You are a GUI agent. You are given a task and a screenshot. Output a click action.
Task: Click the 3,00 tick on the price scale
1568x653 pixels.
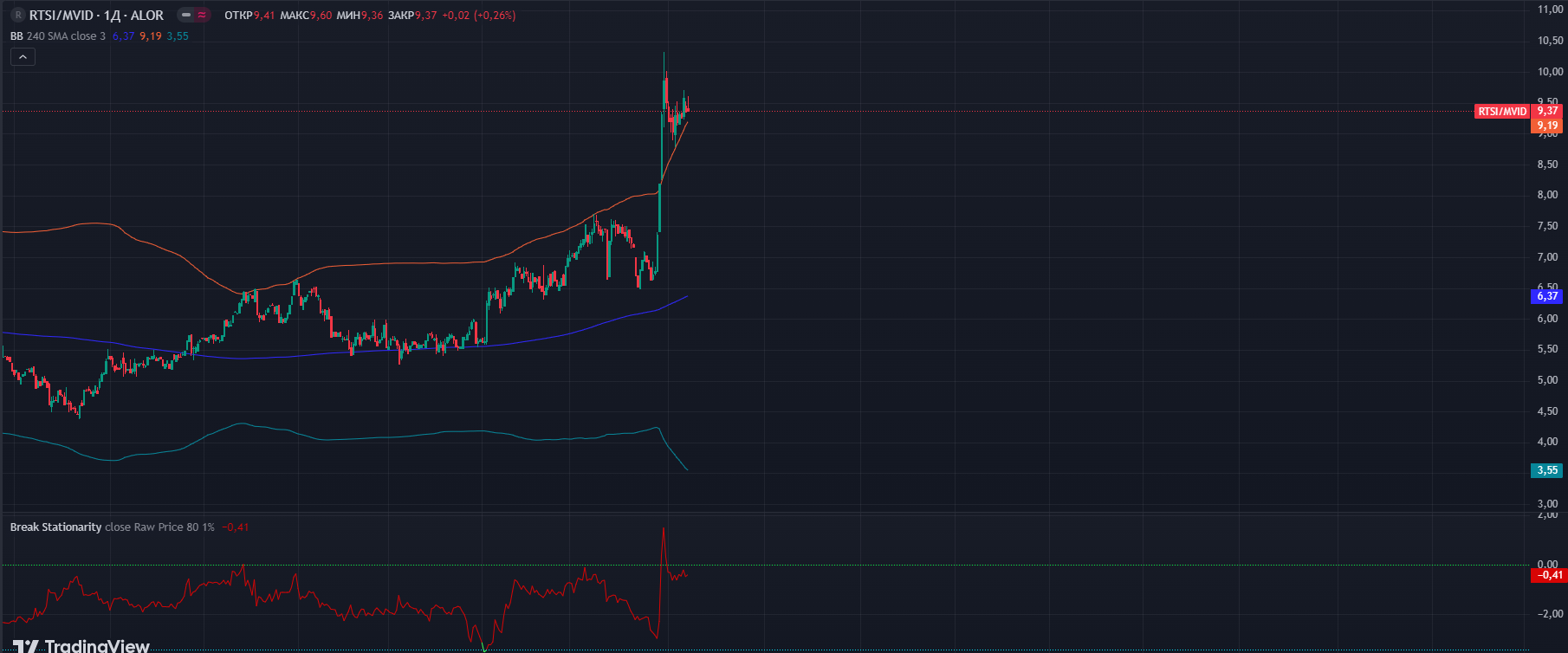[x=1547, y=504]
